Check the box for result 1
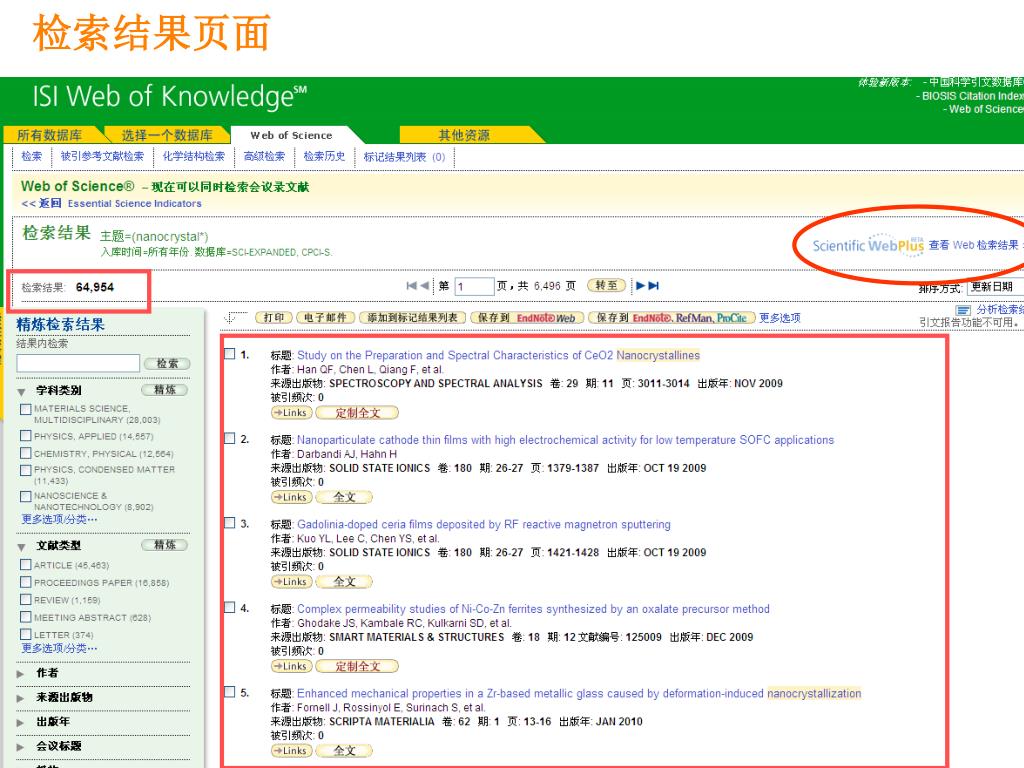 coord(230,354)
